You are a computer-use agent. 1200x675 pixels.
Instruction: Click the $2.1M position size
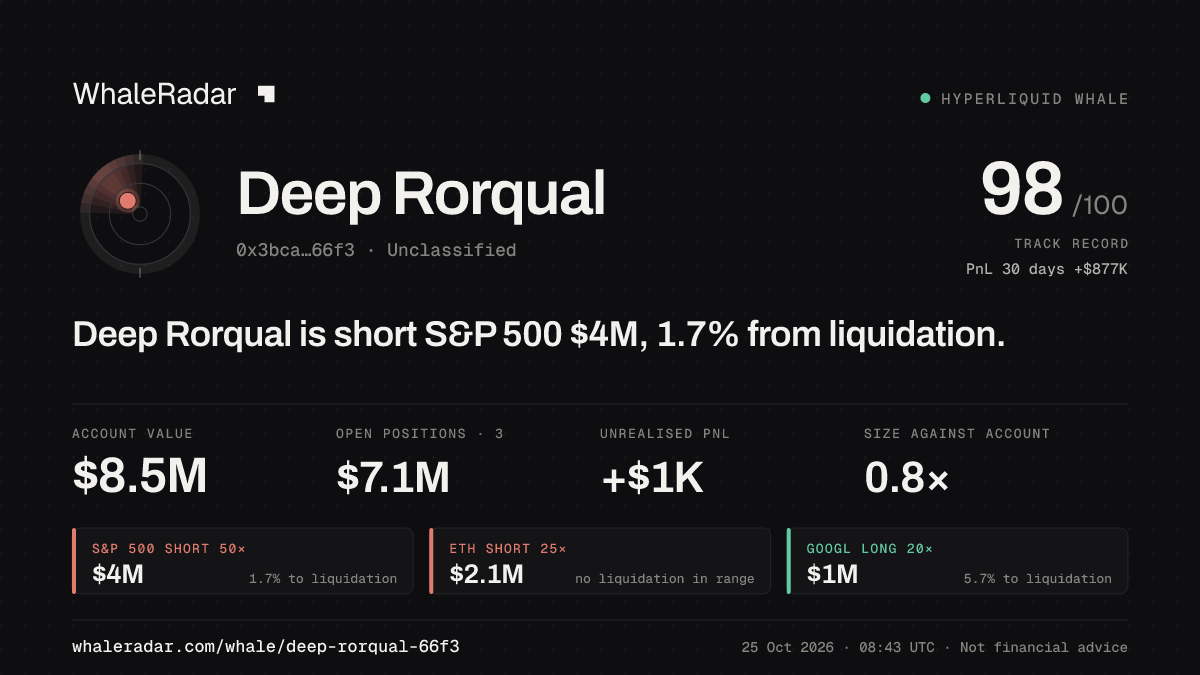[x=487, y=574]
